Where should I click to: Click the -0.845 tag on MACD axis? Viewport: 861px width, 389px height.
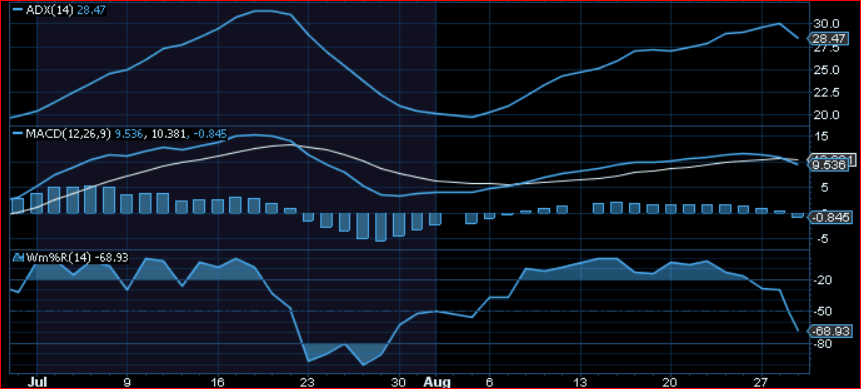(x=831, y=218)
